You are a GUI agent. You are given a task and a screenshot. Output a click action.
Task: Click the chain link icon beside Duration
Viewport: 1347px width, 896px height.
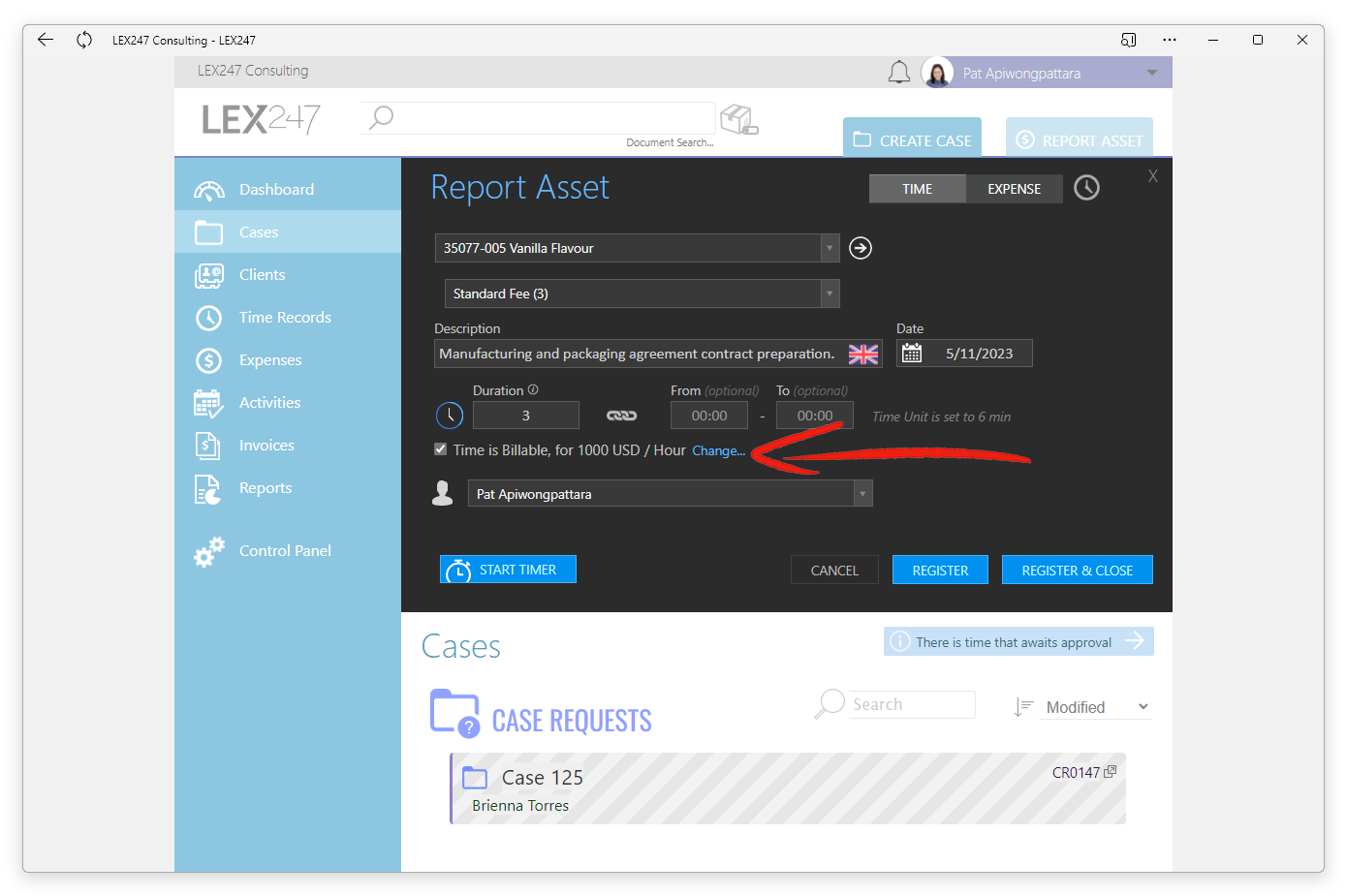tap(622, 416)
